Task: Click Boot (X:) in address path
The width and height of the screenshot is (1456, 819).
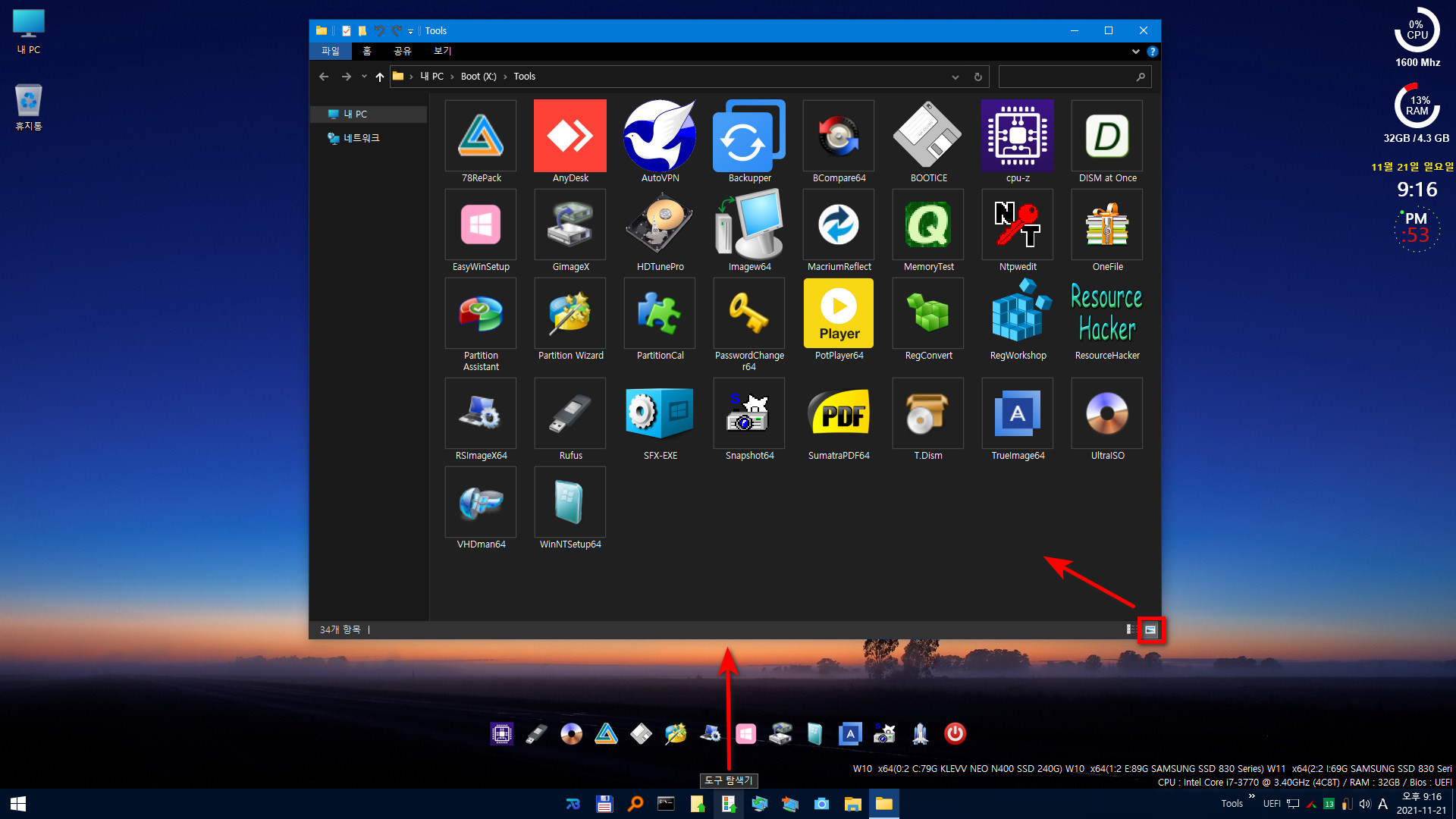Action: pos(479,77)
